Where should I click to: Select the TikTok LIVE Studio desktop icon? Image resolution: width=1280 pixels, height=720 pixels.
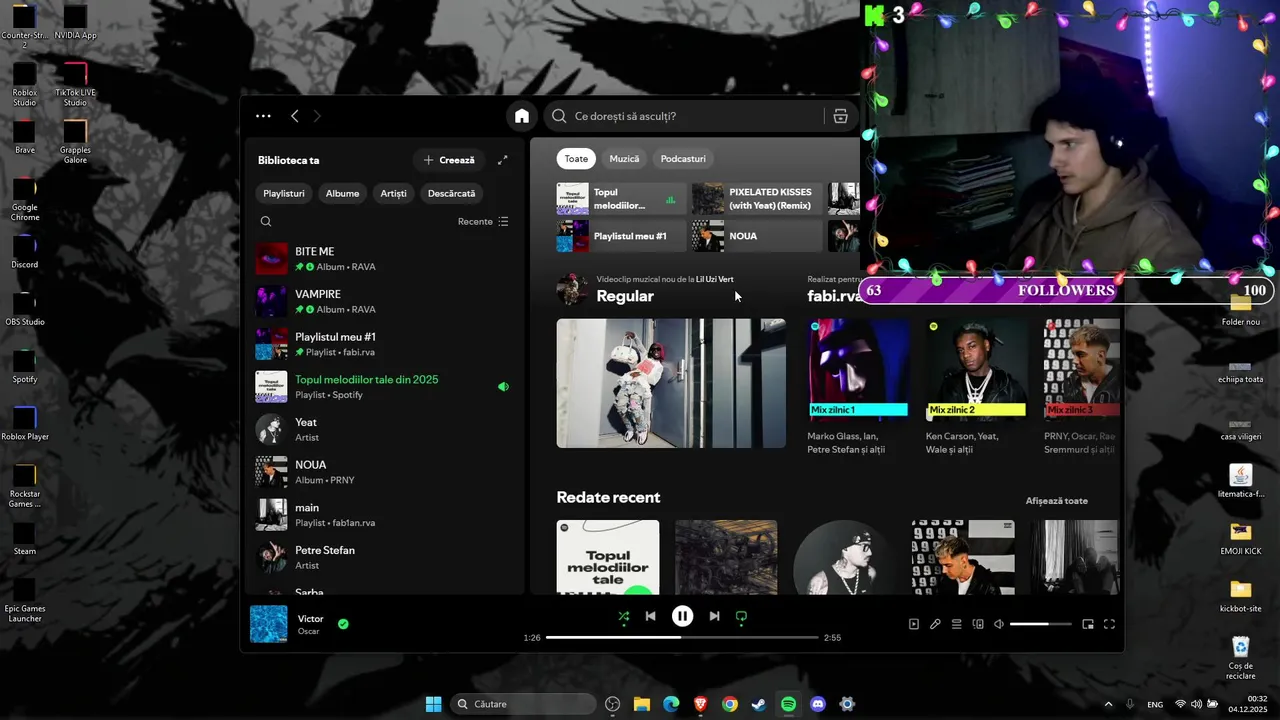tap(75, 84)
